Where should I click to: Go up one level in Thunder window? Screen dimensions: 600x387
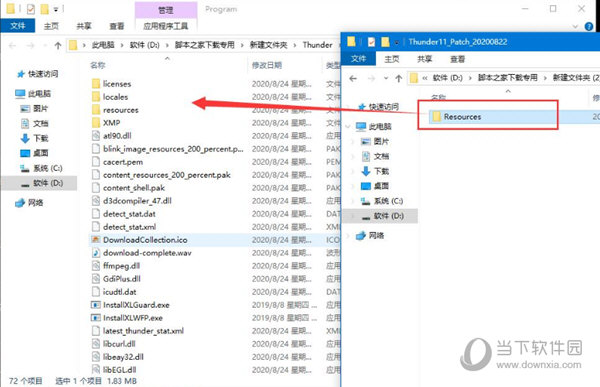(x=58, y=46)
